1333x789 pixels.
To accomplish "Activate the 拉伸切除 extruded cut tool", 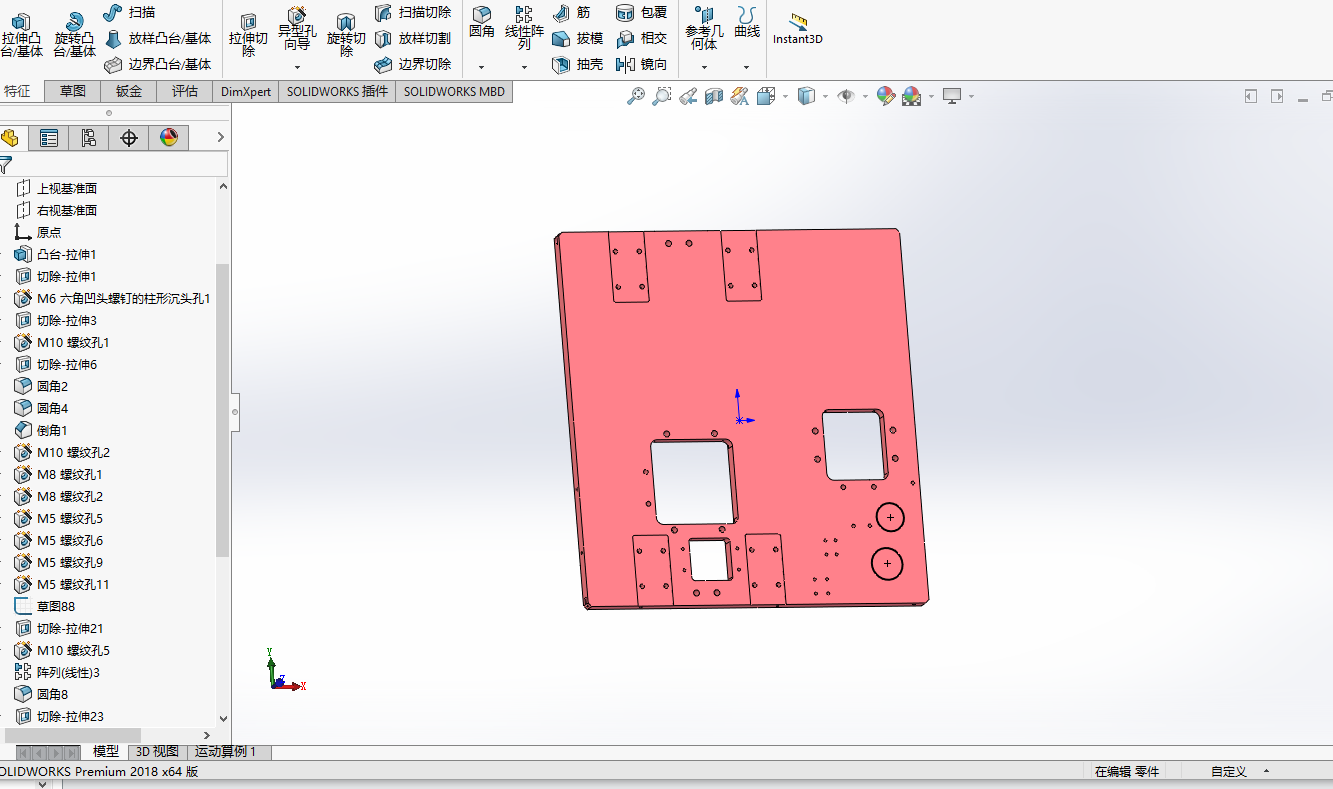I will 248,36.
